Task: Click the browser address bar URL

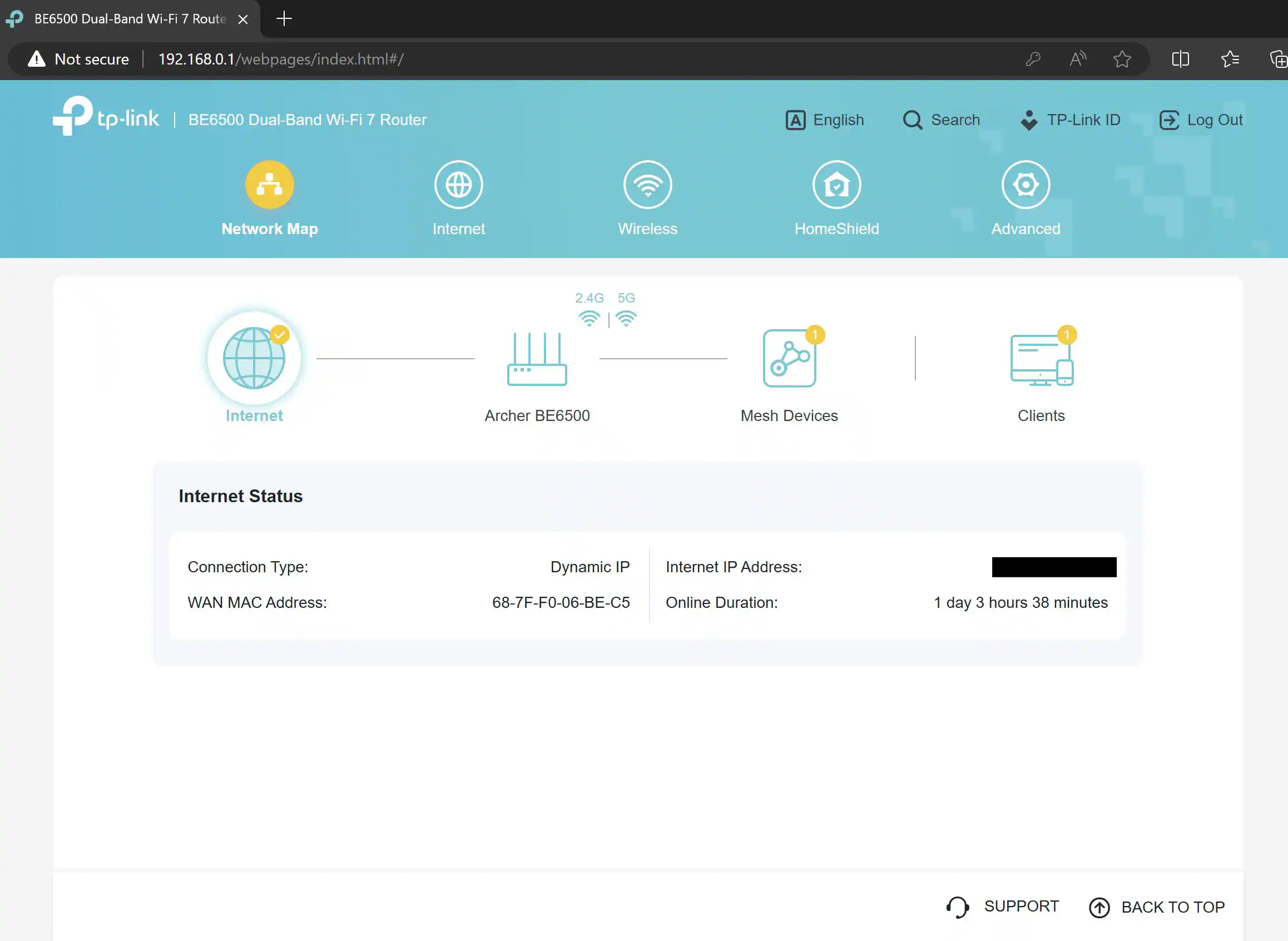Action: click(x=281, y=60)
